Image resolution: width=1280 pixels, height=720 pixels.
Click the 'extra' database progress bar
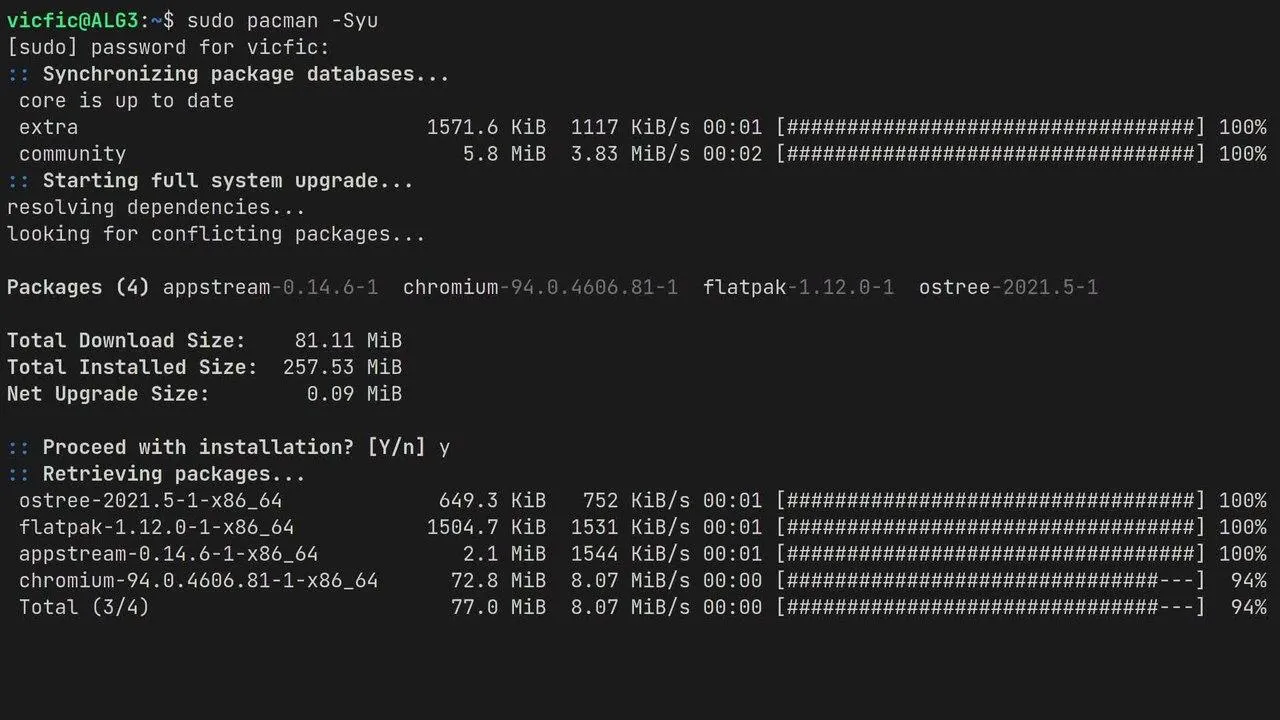991,127
